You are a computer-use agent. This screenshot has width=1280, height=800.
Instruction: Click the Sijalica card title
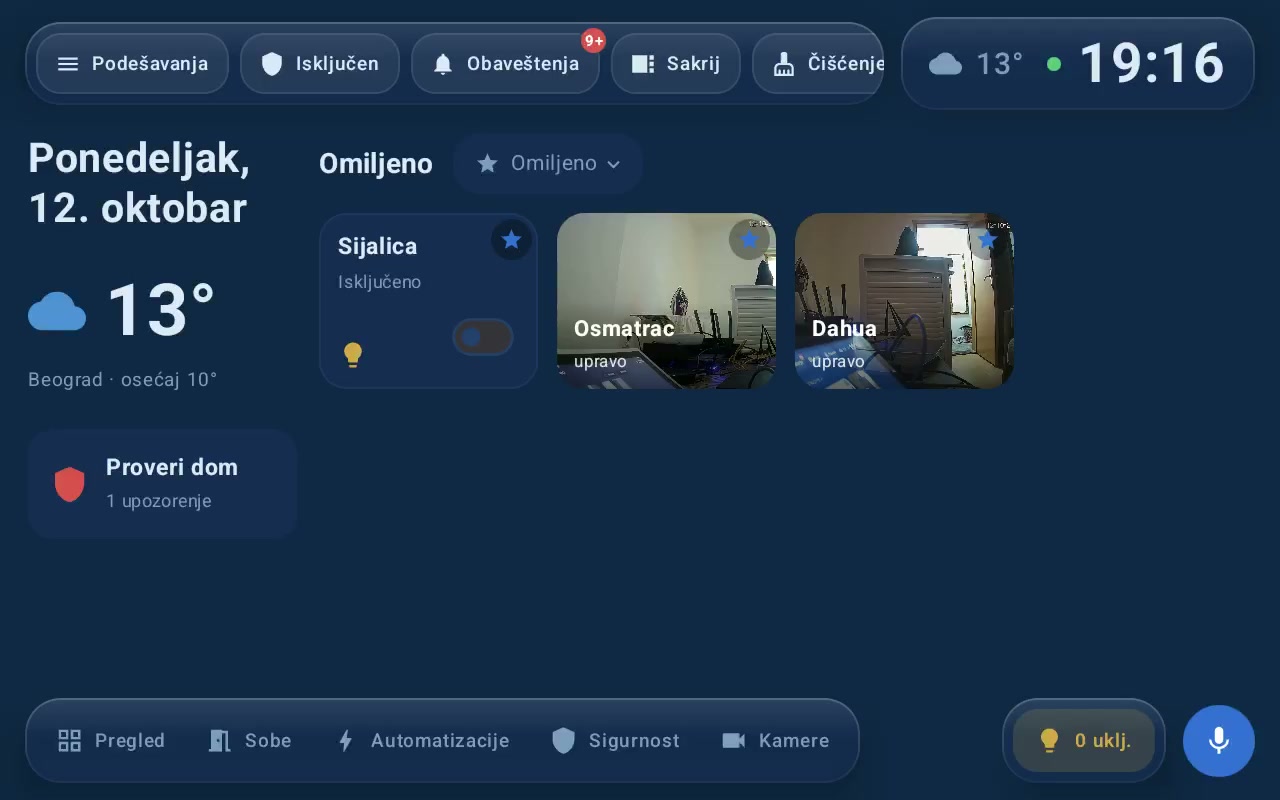point(378,246)
